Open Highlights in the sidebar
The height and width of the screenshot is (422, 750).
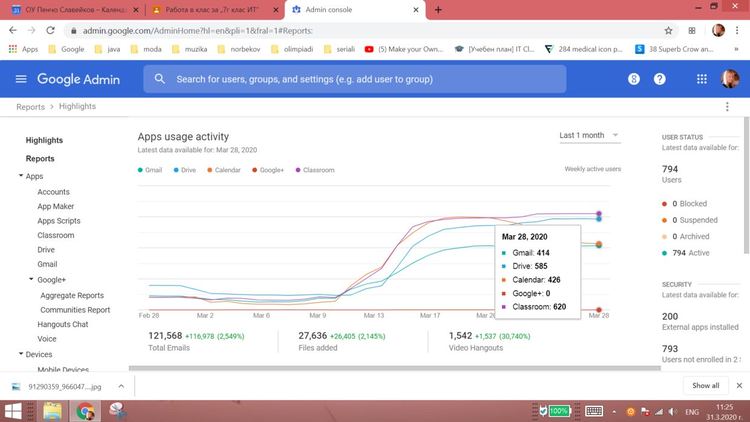tap(44, 140)
